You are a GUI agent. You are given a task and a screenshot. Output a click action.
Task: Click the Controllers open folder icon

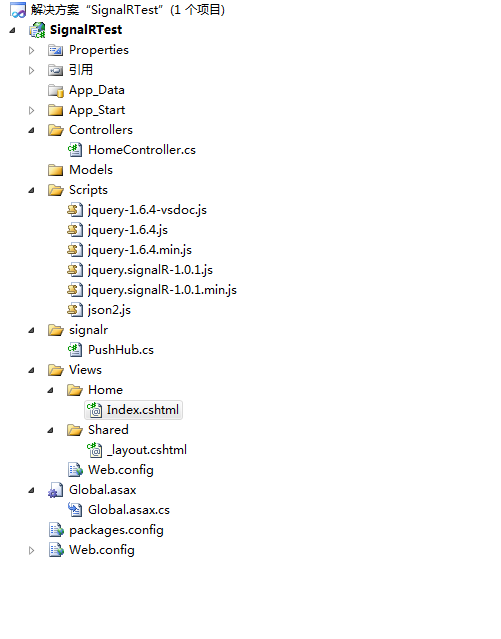pos(55,130)
